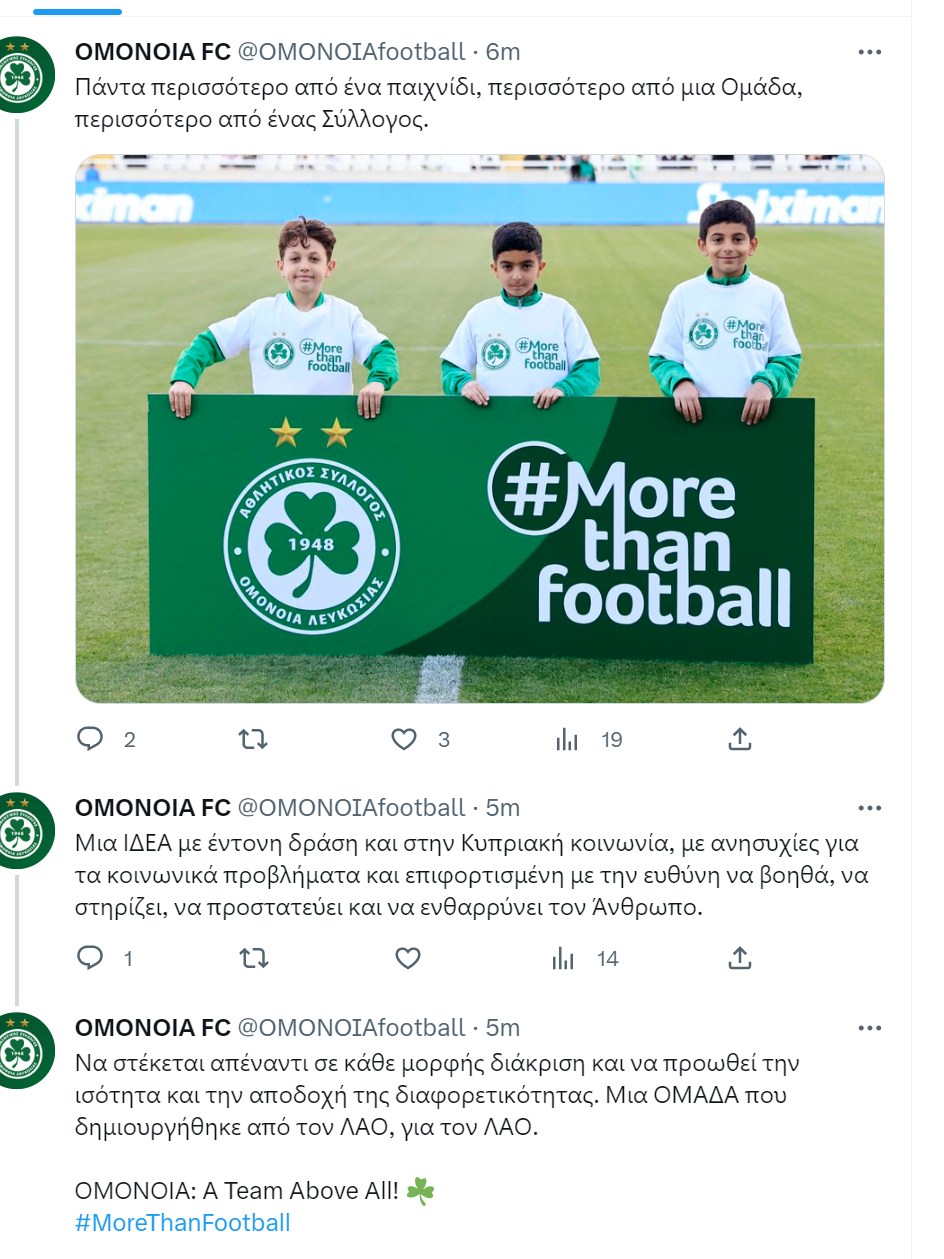Open the #MoreThanFootball hashtag link
The height and width of the screenshot is (1259, 944).
[183, 1222]
